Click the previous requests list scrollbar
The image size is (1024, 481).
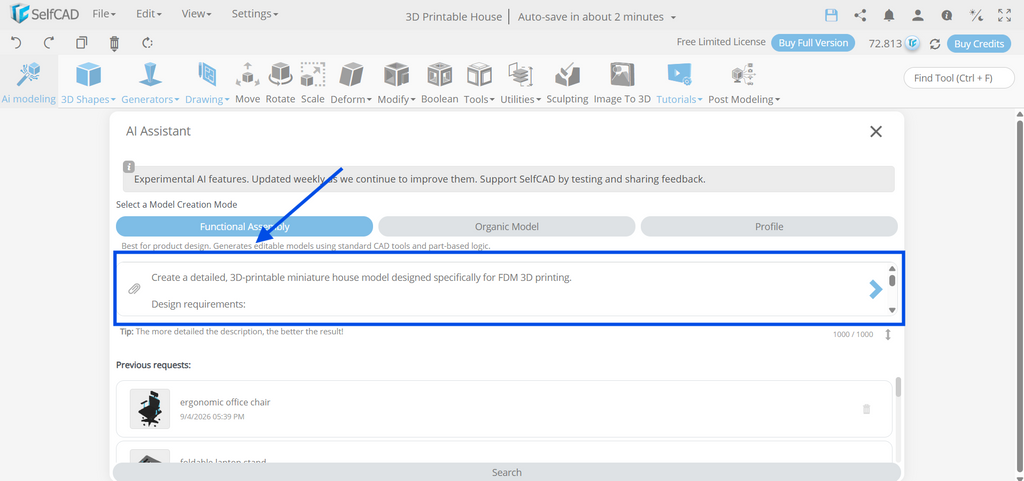898,386
